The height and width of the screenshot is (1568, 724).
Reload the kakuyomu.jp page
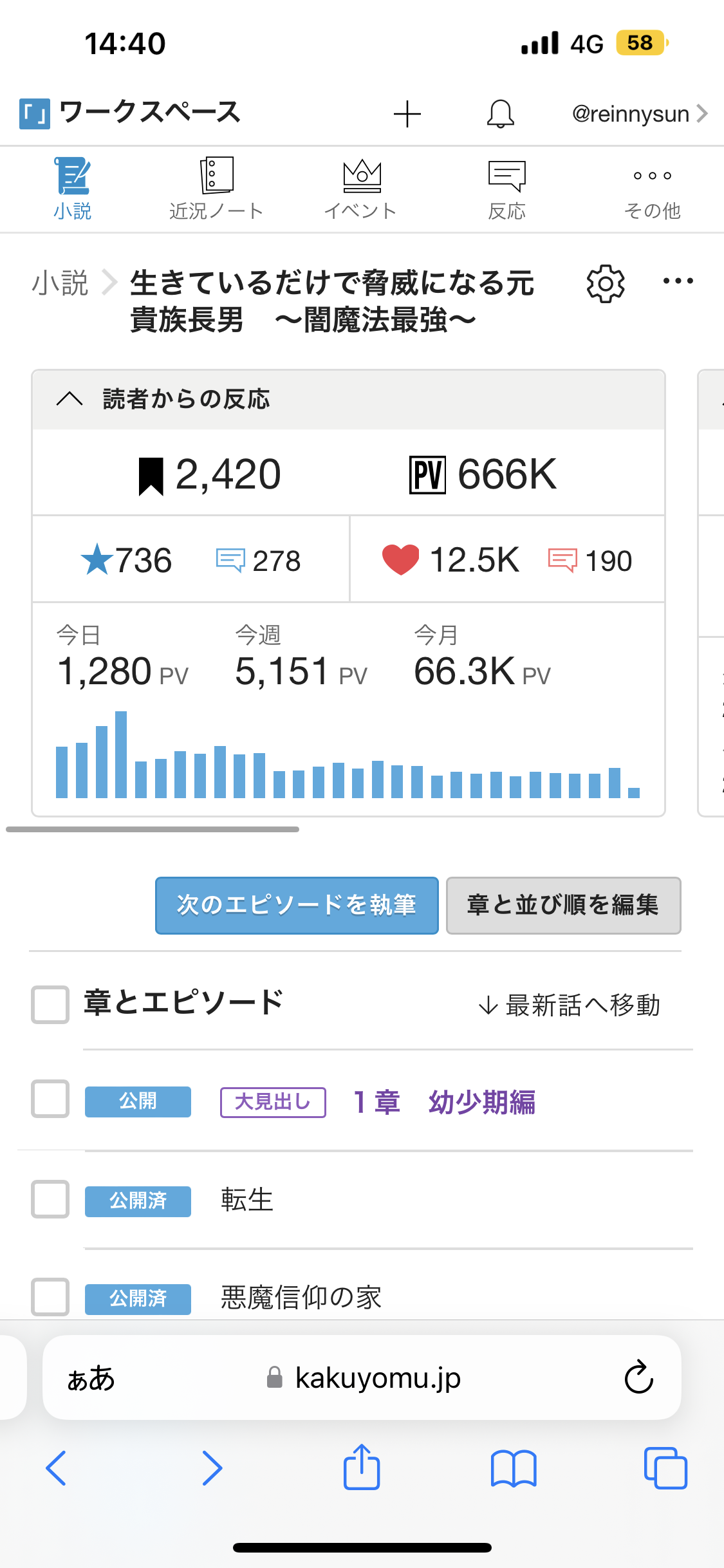point(638,1377)
